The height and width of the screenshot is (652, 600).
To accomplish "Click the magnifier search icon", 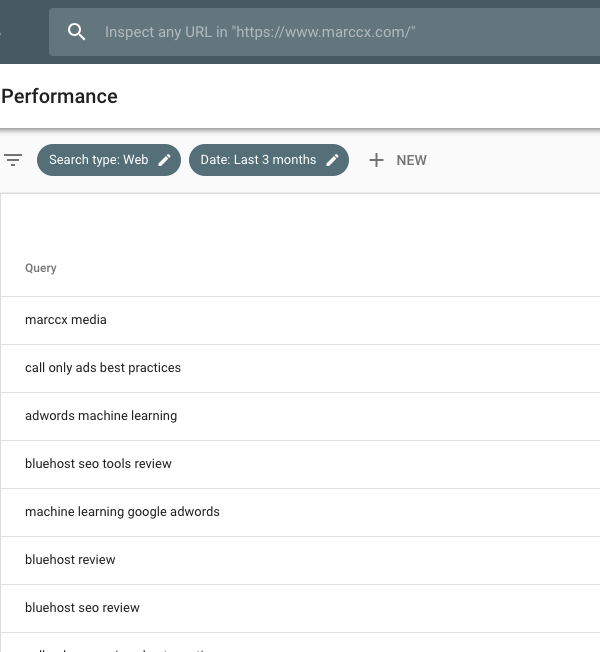I will coord(77,32).
